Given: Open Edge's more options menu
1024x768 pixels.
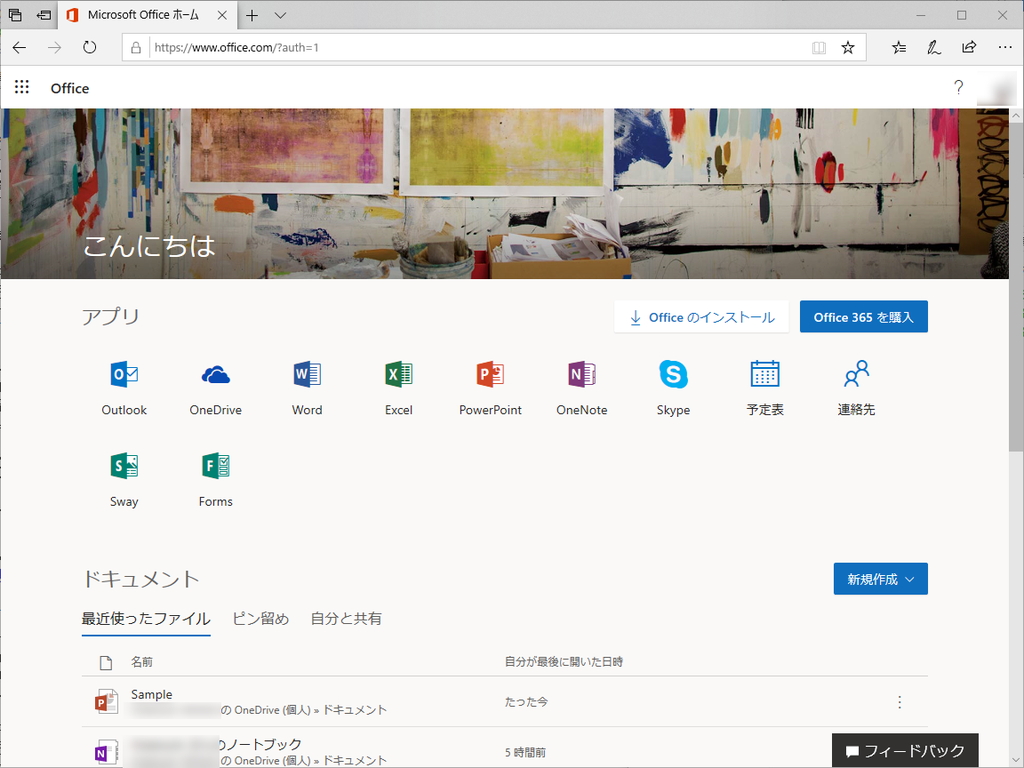Looking at the screenshot, I should (1004, 47).
